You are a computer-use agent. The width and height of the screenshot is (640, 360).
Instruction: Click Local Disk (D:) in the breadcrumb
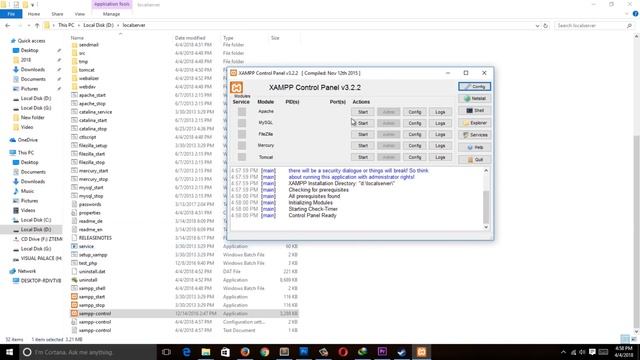[x=98, y=25]
